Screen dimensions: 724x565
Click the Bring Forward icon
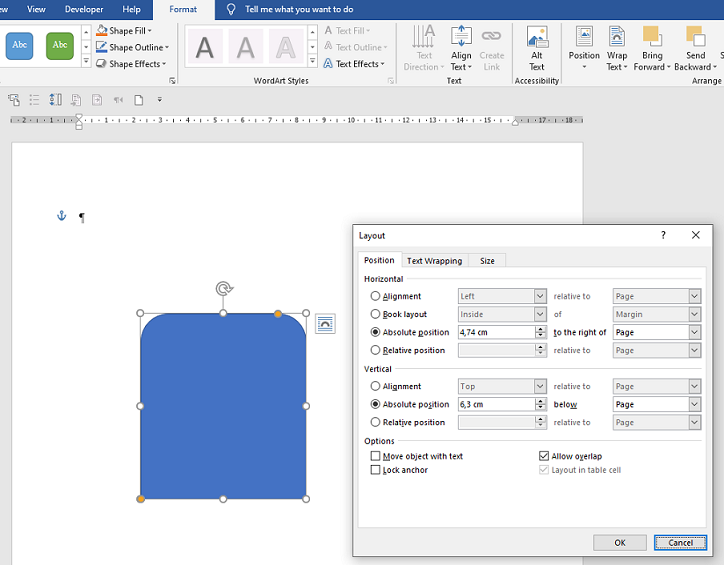pos(652,47)
